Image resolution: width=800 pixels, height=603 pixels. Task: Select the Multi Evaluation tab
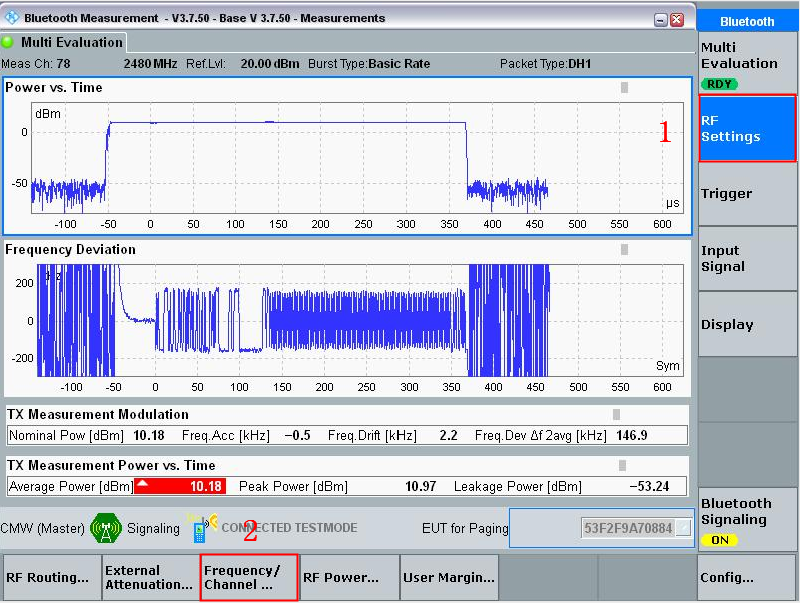click(64, 42)
